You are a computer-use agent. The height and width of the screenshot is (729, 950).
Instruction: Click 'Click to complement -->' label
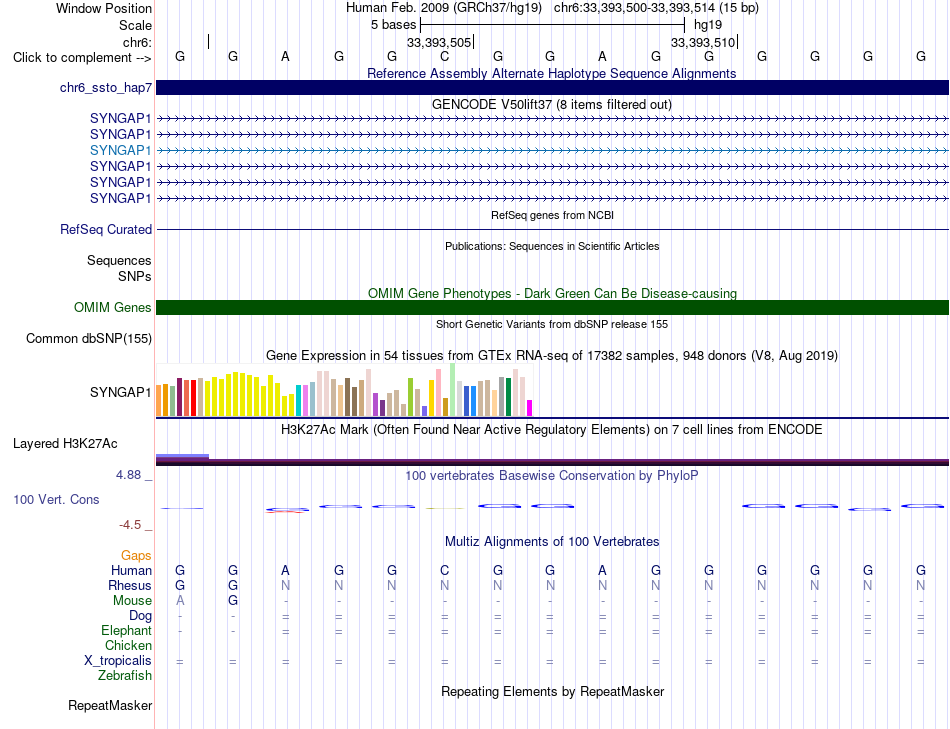click(x=82, y=58)
